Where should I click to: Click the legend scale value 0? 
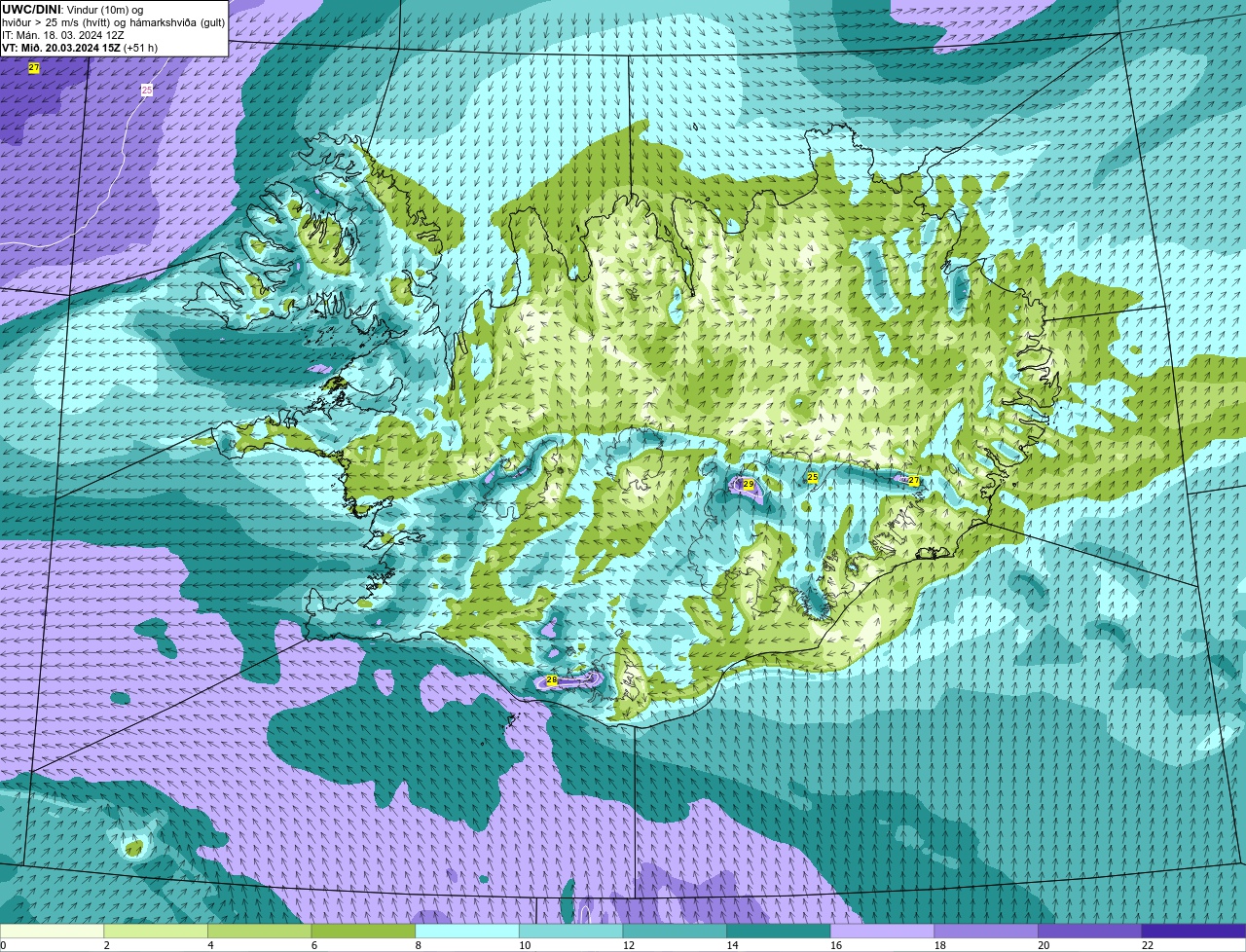(3, 945)
